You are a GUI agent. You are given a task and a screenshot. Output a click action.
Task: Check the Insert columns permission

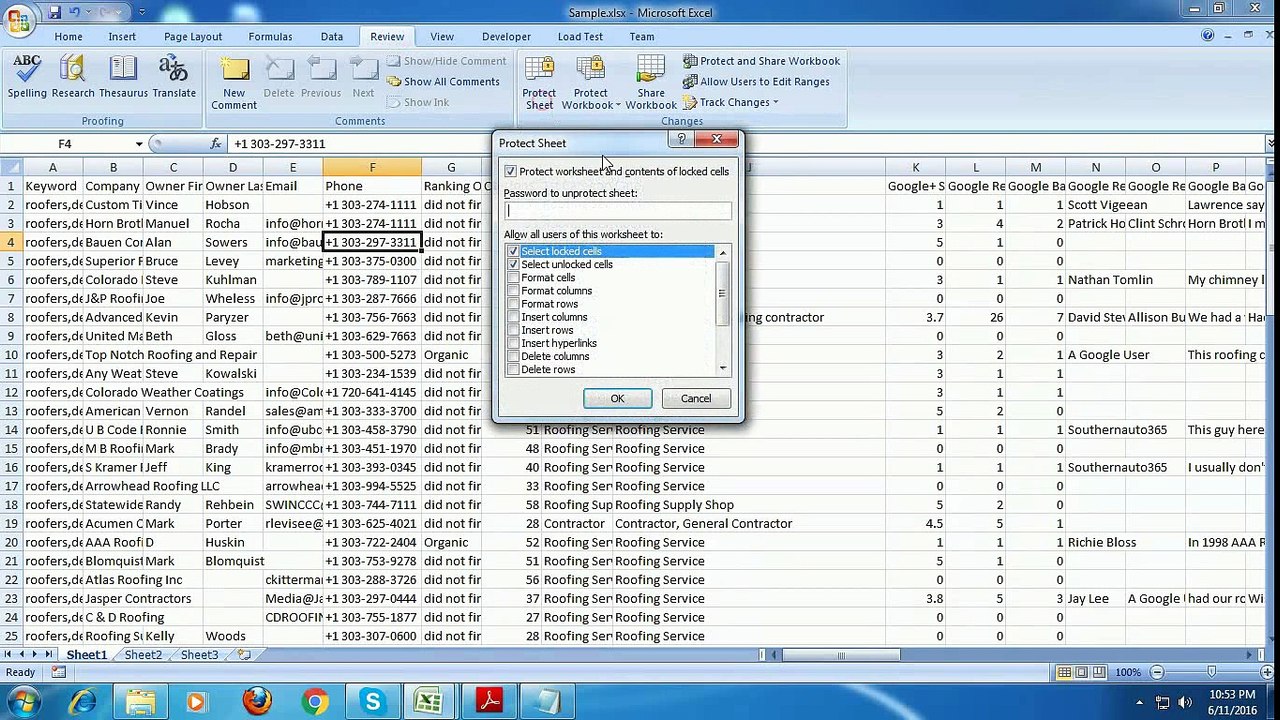point(513,317)
